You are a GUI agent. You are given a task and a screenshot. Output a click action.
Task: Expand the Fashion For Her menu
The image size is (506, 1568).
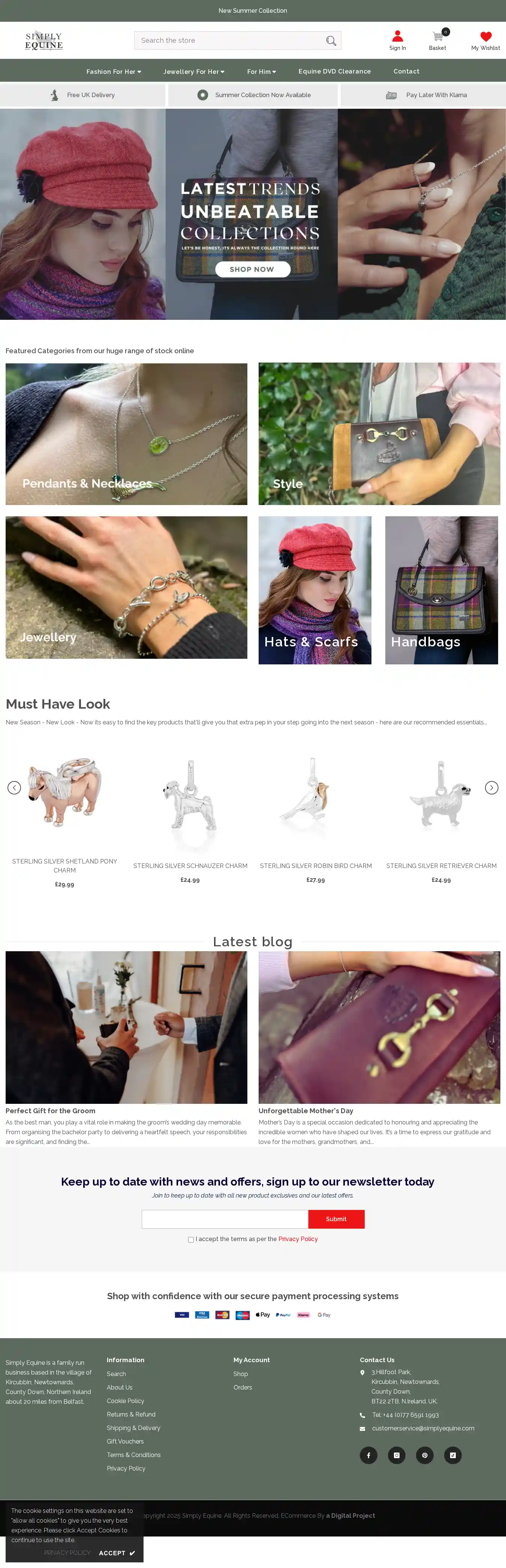coord(114,71)
